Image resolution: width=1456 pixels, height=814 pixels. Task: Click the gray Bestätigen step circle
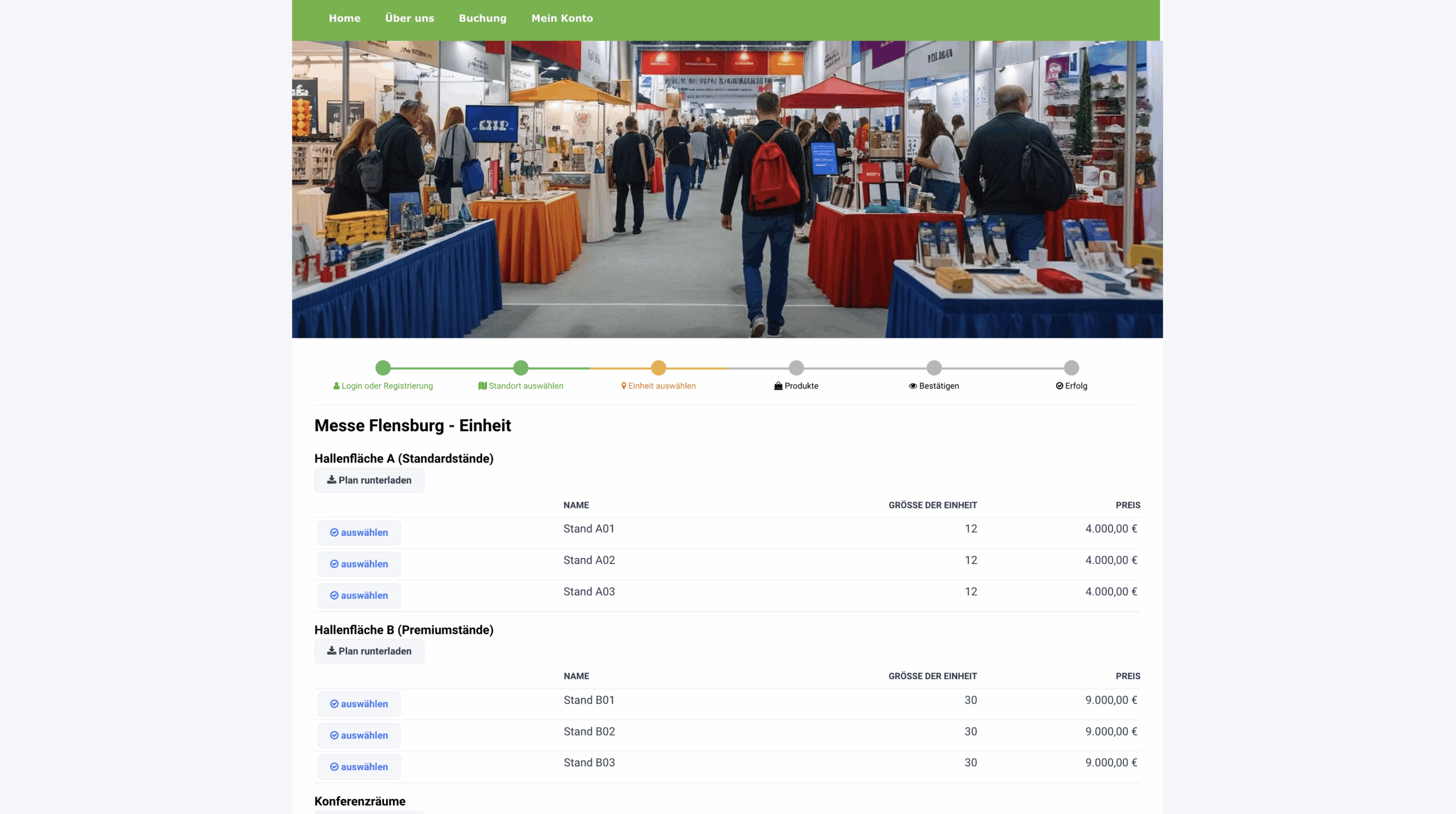pyautogui.click(x=934, y=368)
